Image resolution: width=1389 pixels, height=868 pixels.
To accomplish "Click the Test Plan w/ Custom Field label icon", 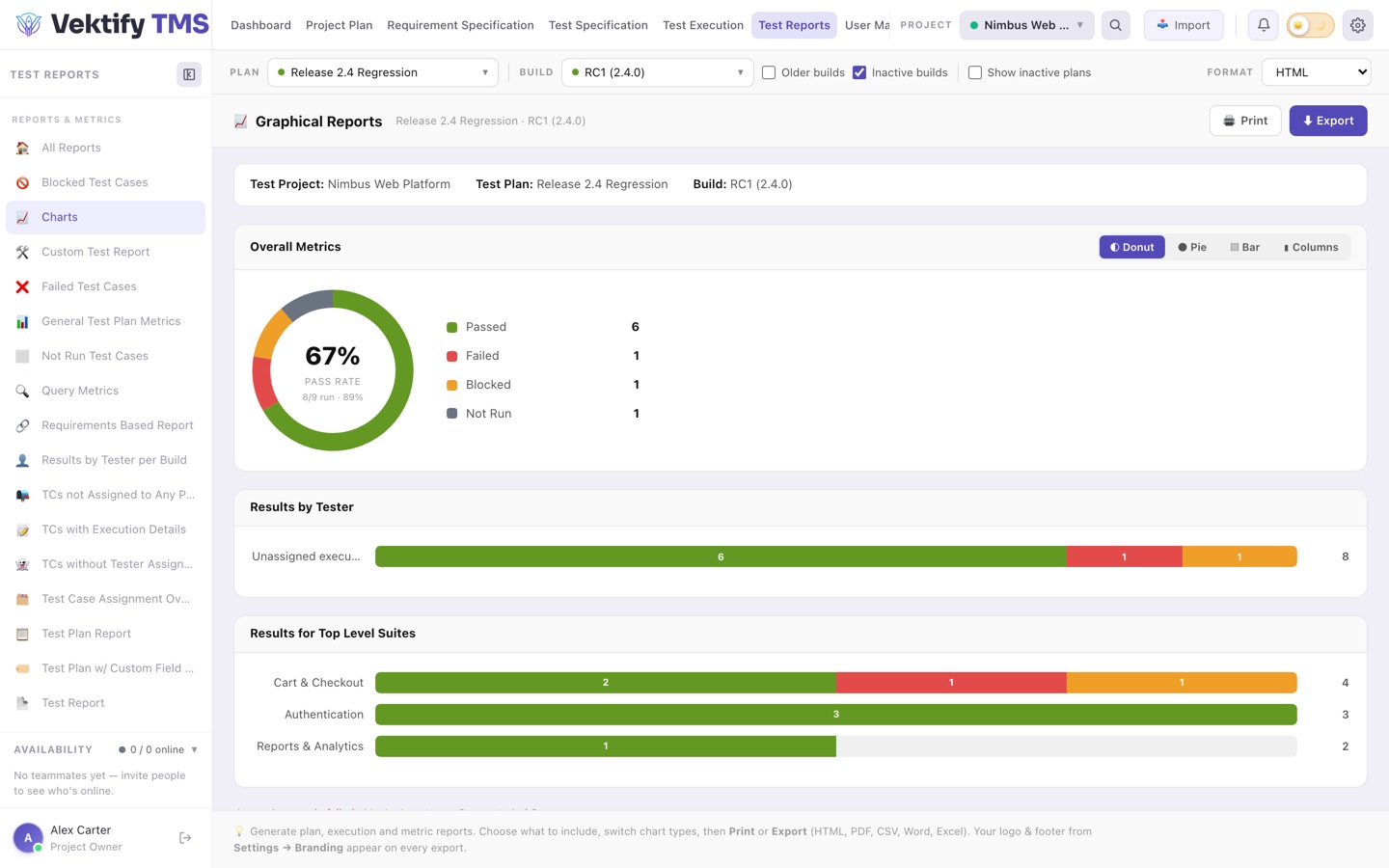I will pyautogui.click(x=22, y=668).
